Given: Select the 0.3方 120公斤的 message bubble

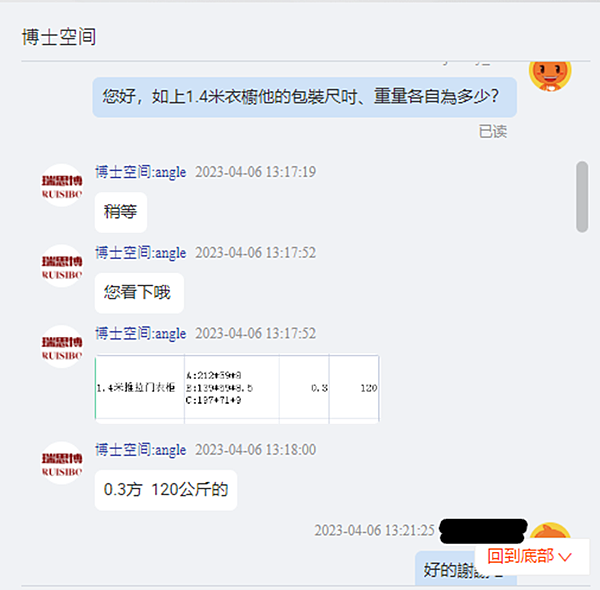Looking at the screenshot, I should click(x=166, y=490).
